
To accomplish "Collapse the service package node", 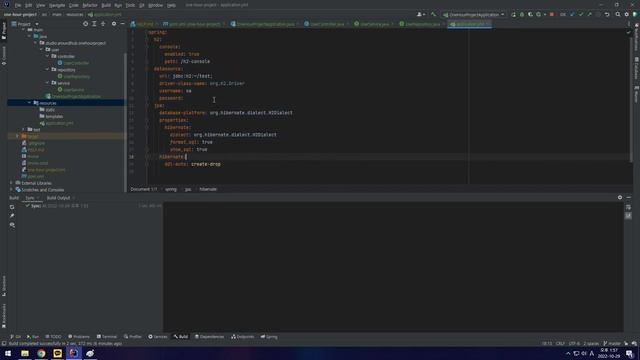I will click(47, 83).
